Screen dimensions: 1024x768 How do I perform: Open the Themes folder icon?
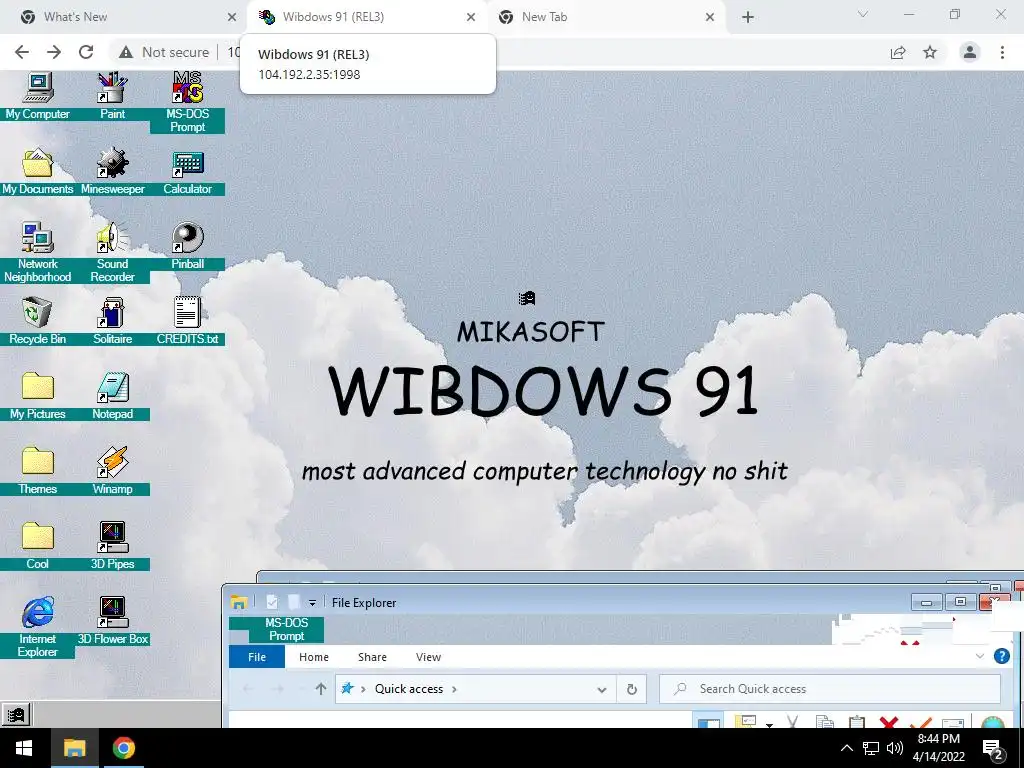pos(37,471)
